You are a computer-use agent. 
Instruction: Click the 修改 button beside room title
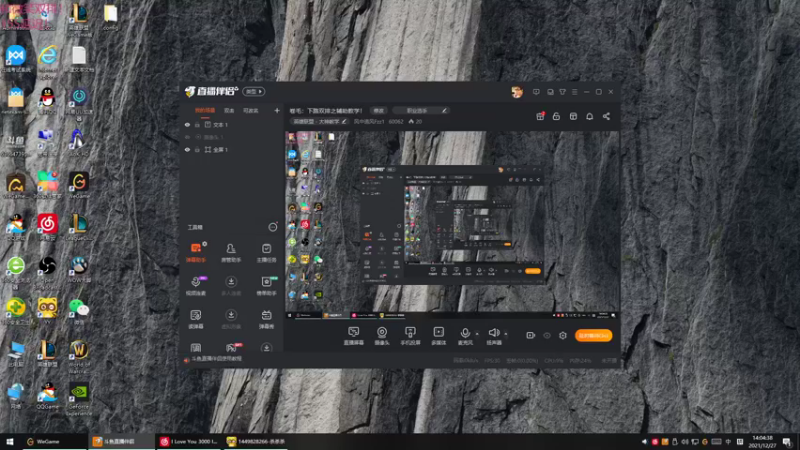378,111
